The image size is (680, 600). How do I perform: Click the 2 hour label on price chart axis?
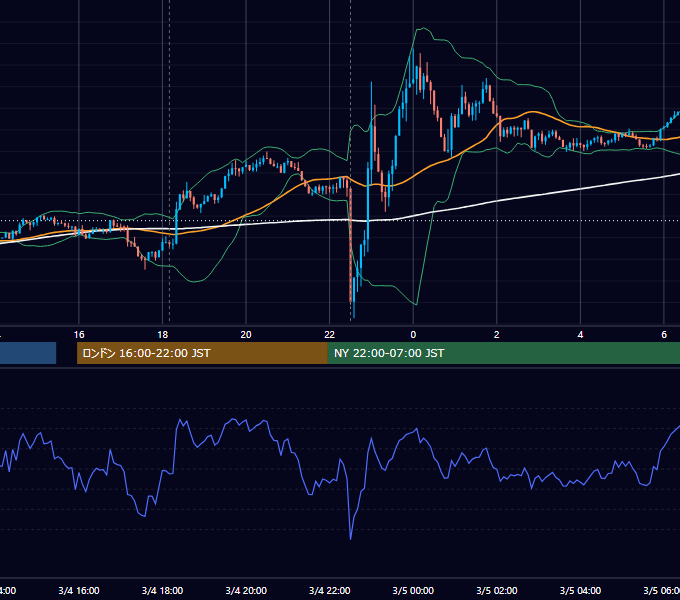(497, 335)
